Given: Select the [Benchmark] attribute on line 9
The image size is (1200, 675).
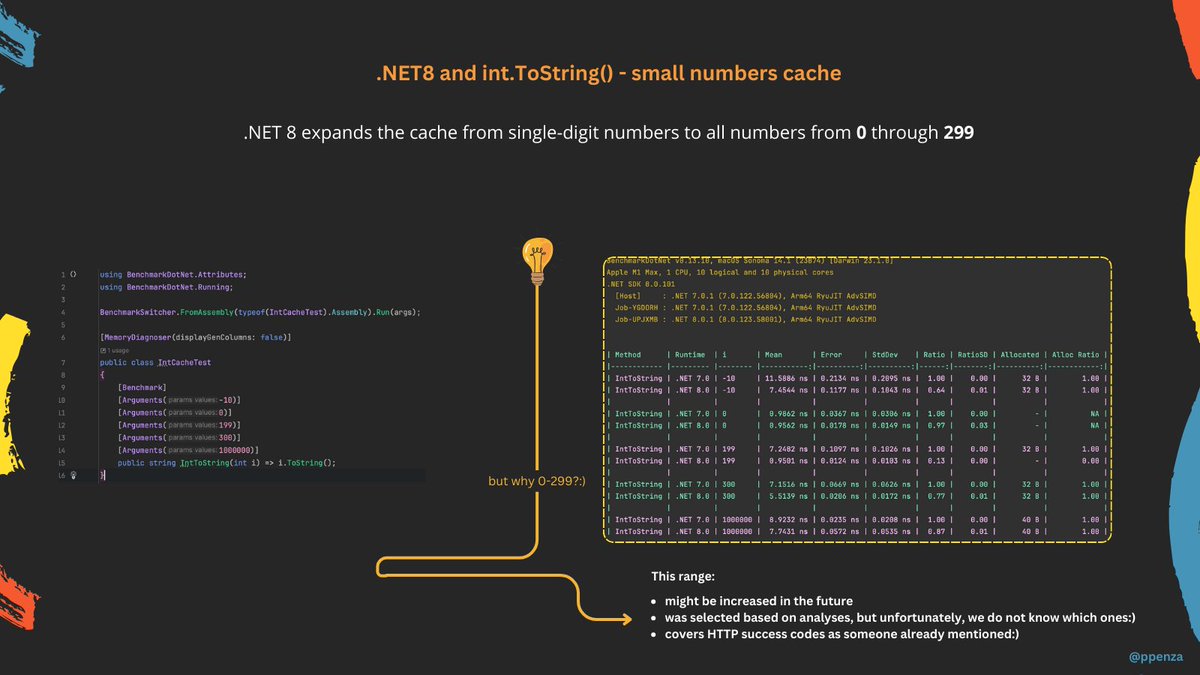Looking at the screenshot, I should point(141,387).
